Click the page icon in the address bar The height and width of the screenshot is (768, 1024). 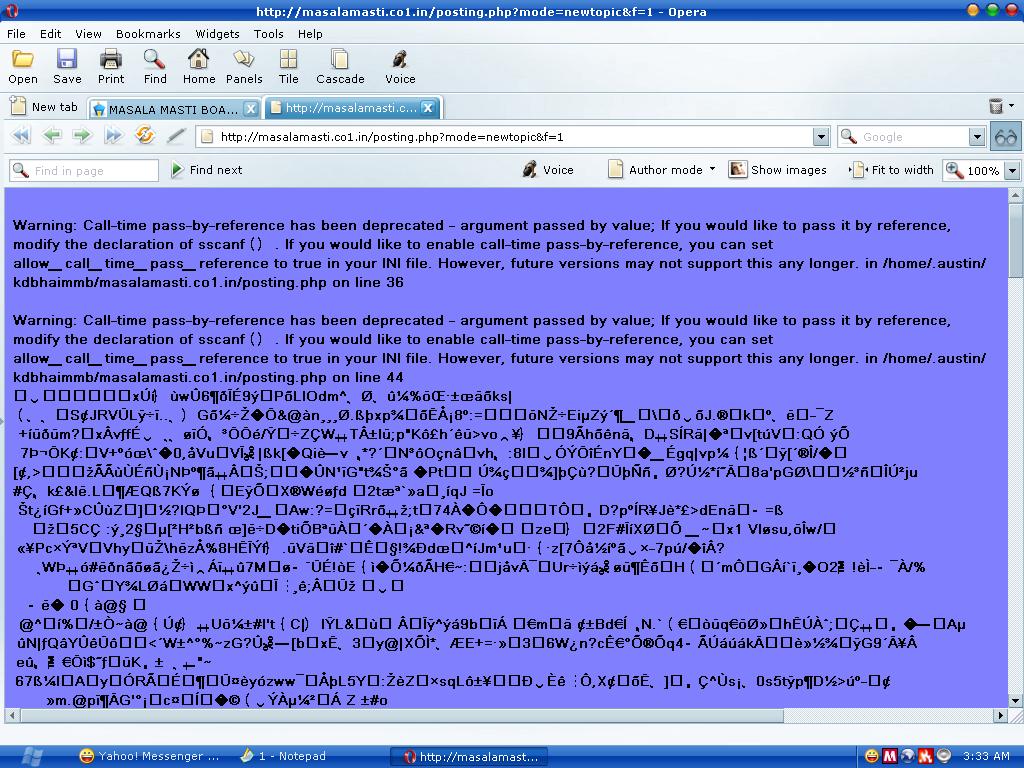[207, 136]
